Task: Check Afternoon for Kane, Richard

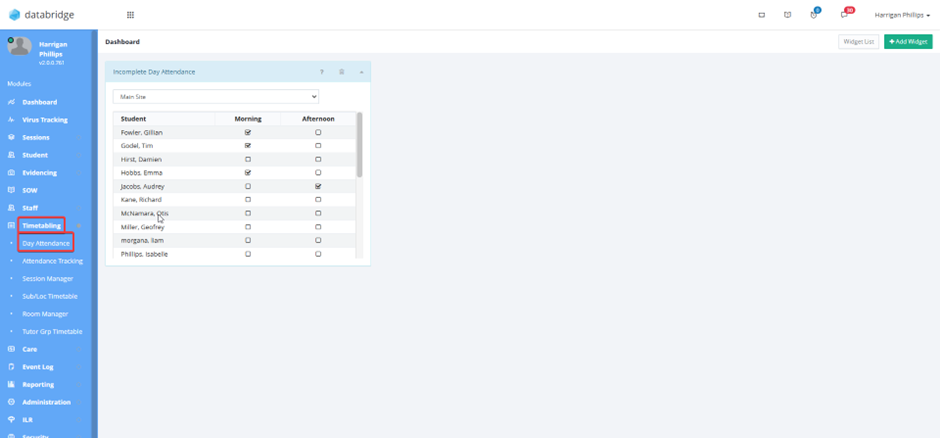Action: click(318, 200)
